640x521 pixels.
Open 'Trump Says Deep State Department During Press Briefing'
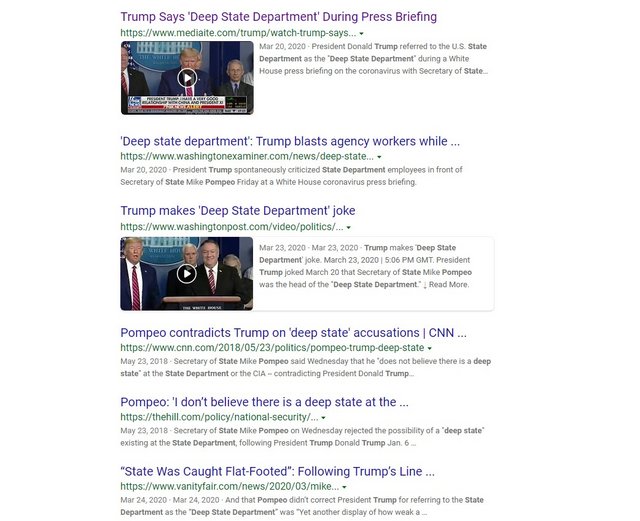pyautogui.click(x=278, y=17)
